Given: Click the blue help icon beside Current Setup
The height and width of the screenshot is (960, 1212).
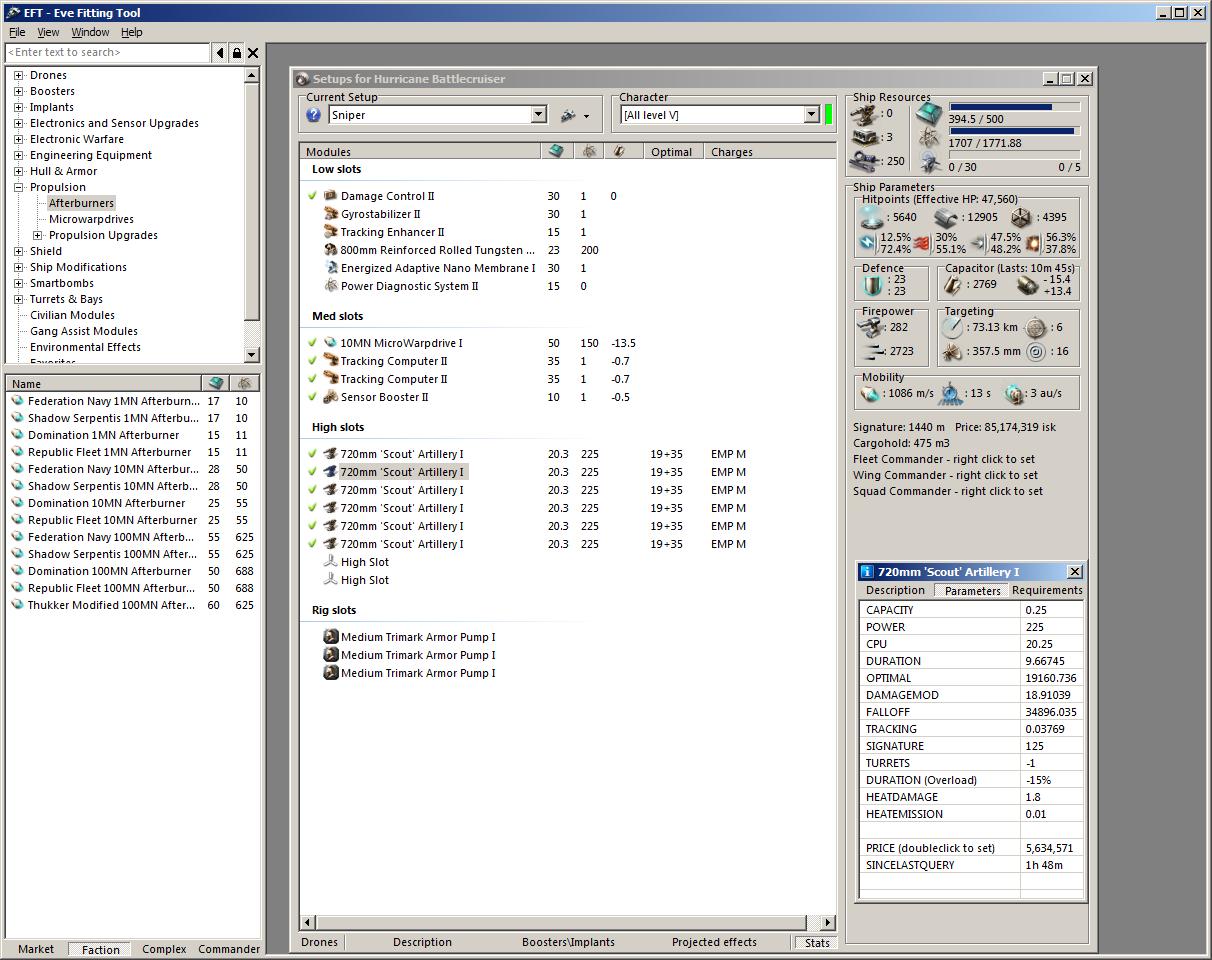Looking at the screenshot, I should click(x=313, y=115).
